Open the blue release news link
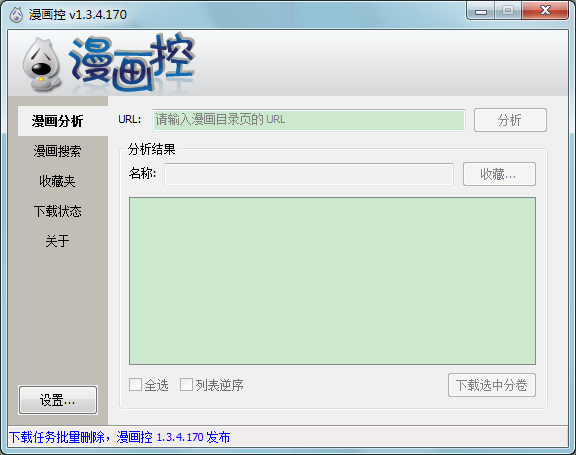The image size is (576, 455). [120, 437]
